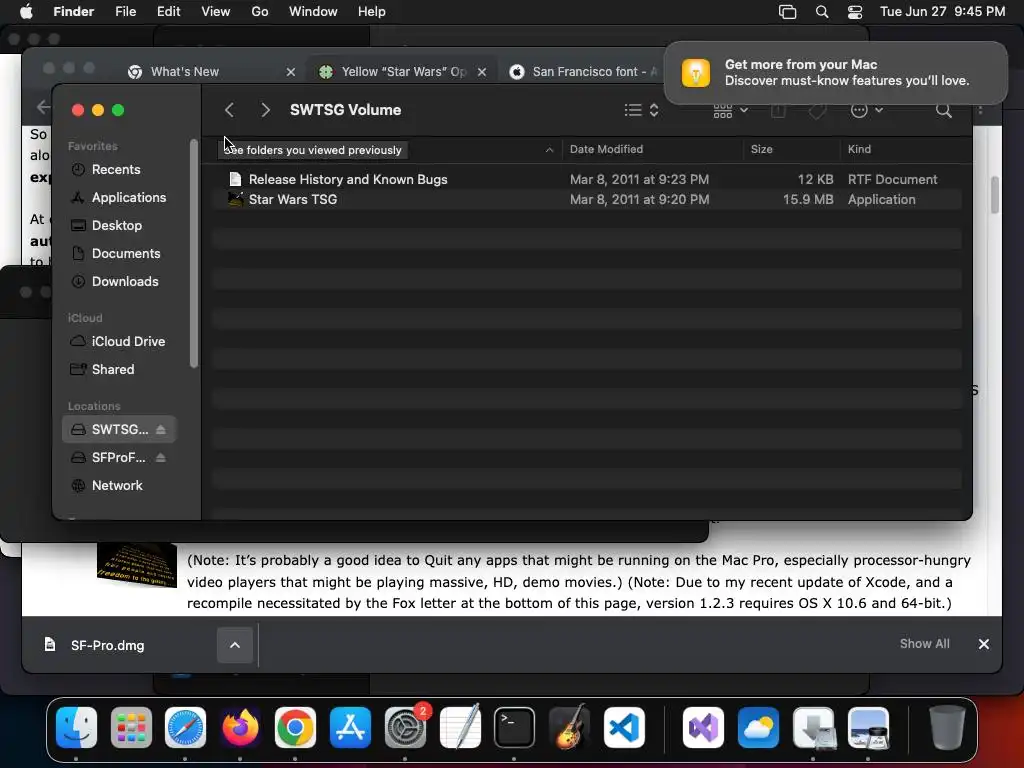The width and height of the screenshot is (1024, 768).
Task: Close the Yellow Star Wars tab
Action: (481, 72)
